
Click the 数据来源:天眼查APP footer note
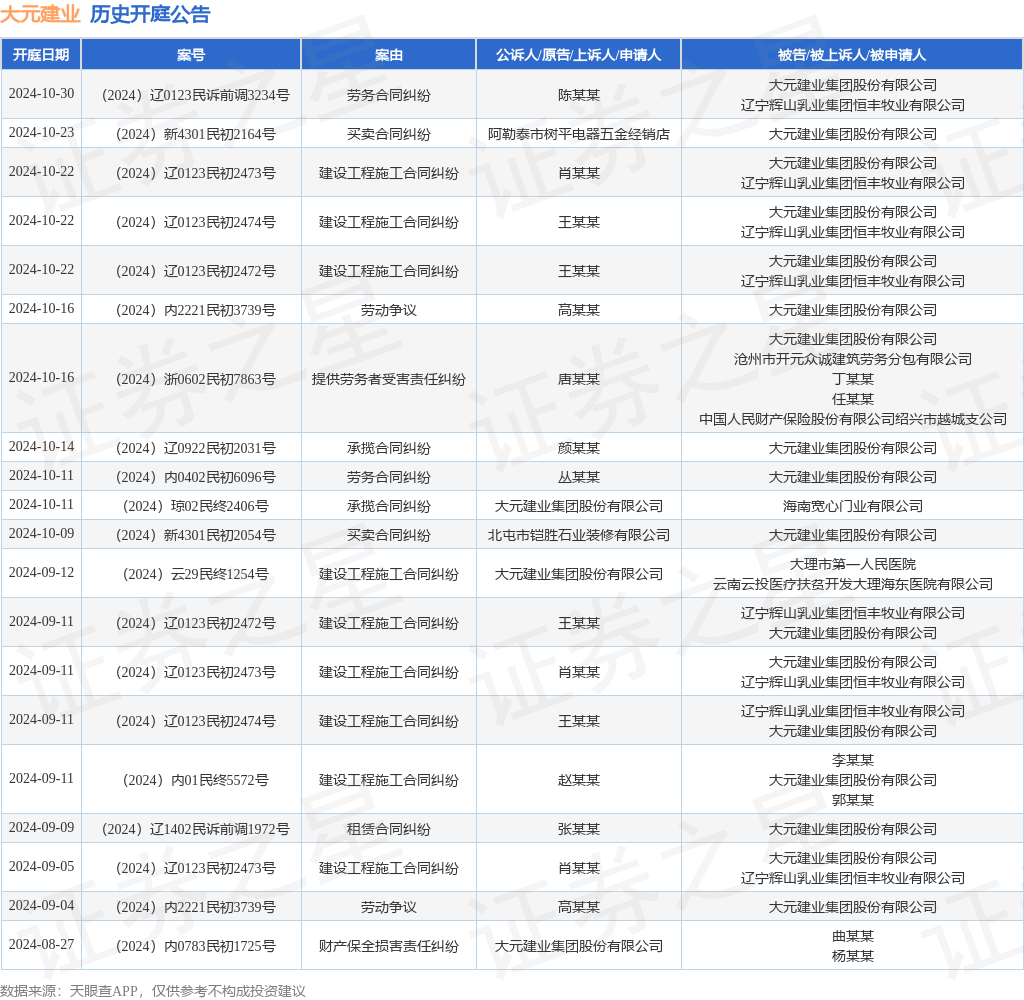click(x=153, y=991)
